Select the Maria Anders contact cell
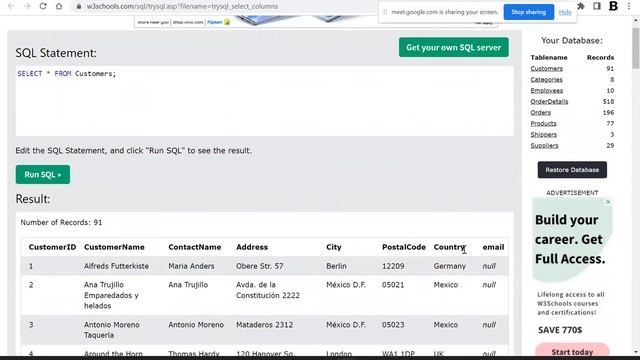Image resolution: width=640 pixels, height=360 pixels. 191,266
